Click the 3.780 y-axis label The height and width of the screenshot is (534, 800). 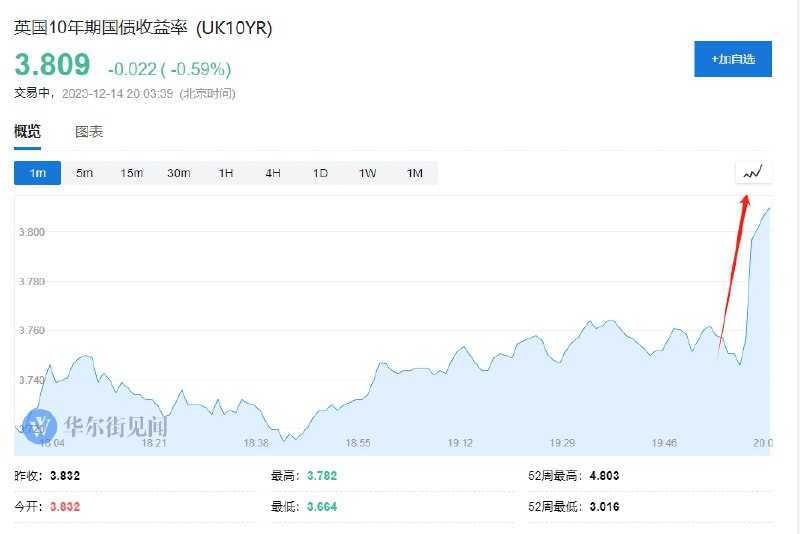tap(32, 282)
